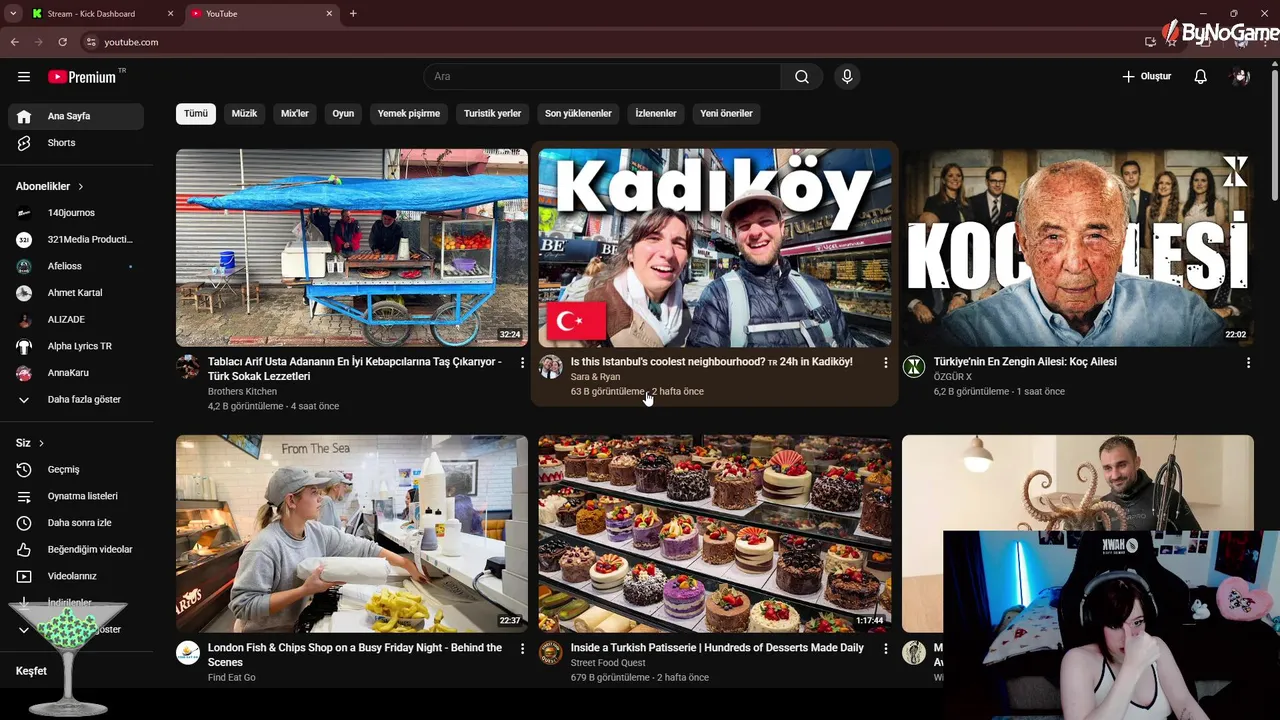Click the Türkiye'nin En Zengin Ailesi title
The height and width of the screenshot is (720, 1280).
tap(1025, 362)
